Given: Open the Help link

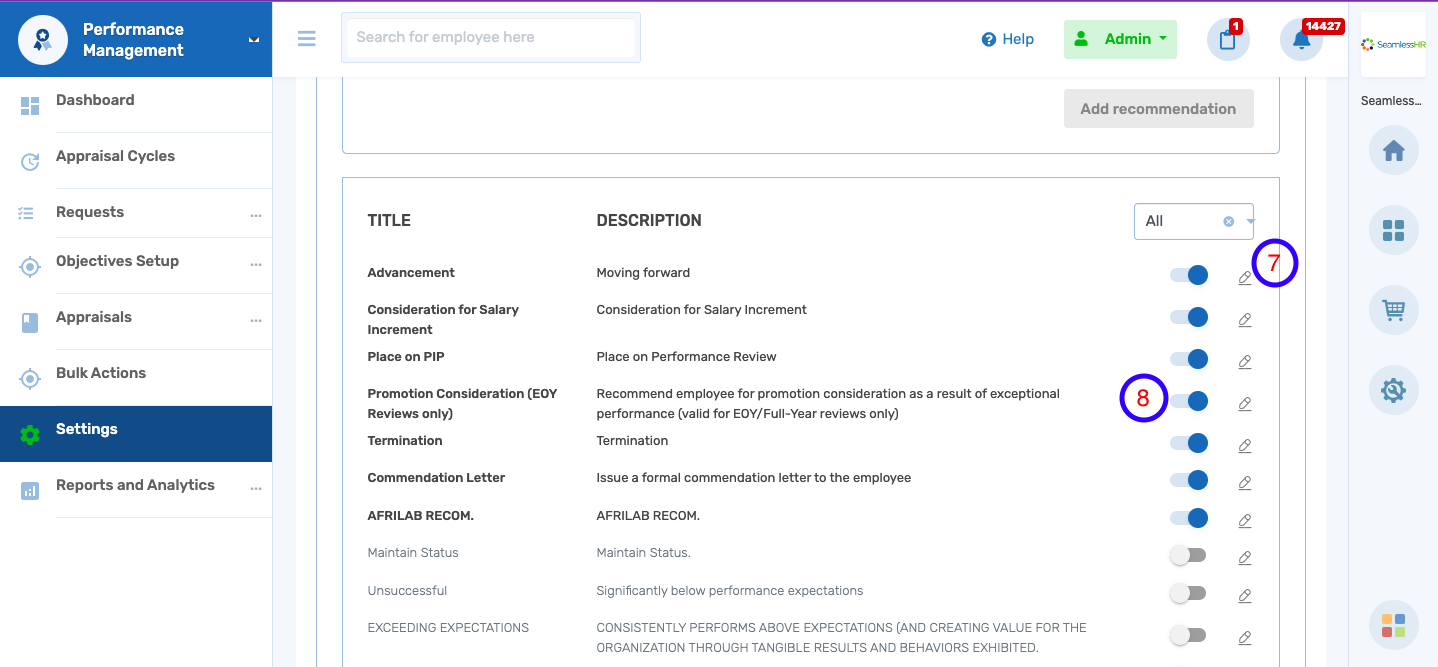Looking at the screenshot, I should tap(1008, 39).
